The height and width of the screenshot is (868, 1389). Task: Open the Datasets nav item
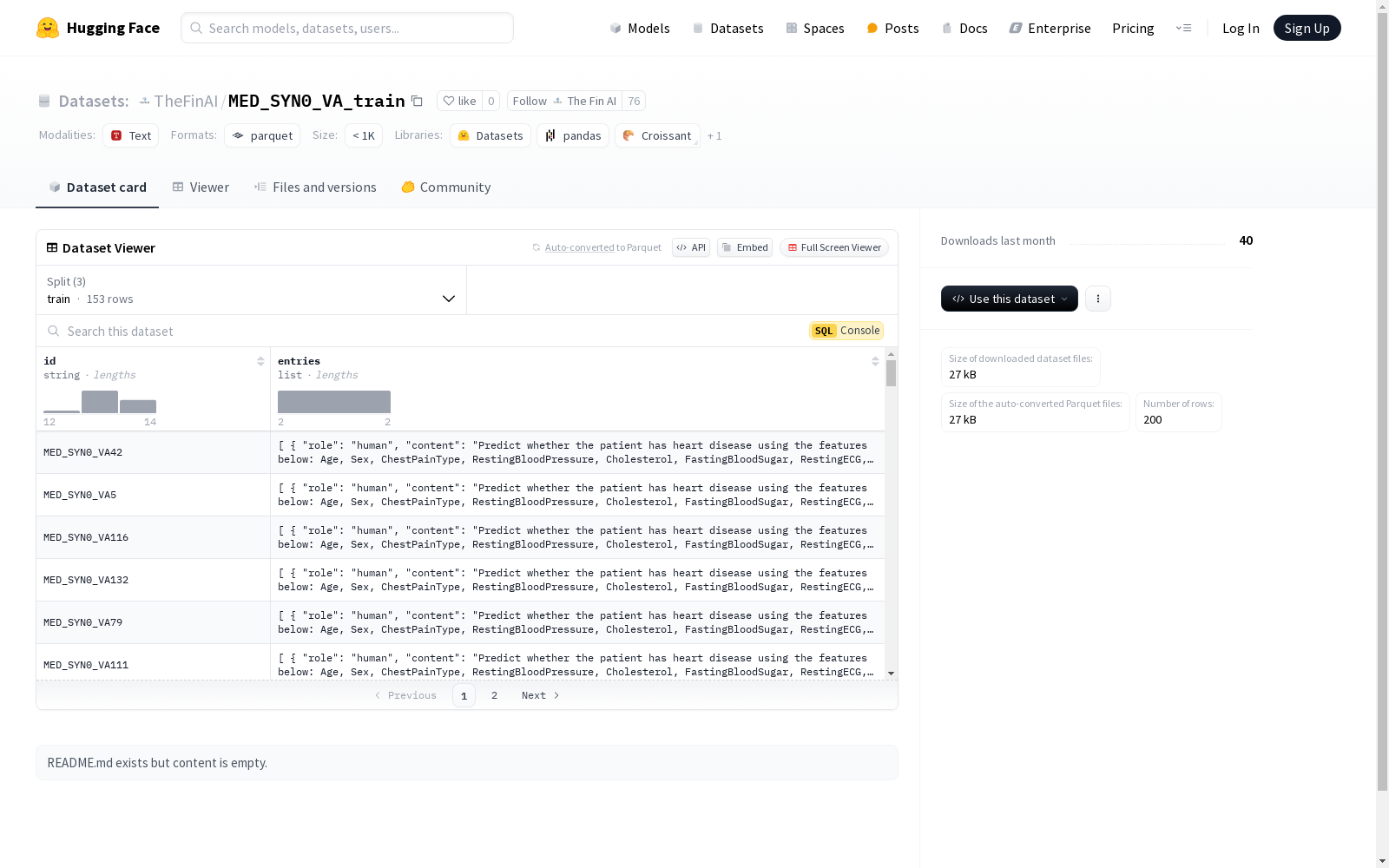727,28
